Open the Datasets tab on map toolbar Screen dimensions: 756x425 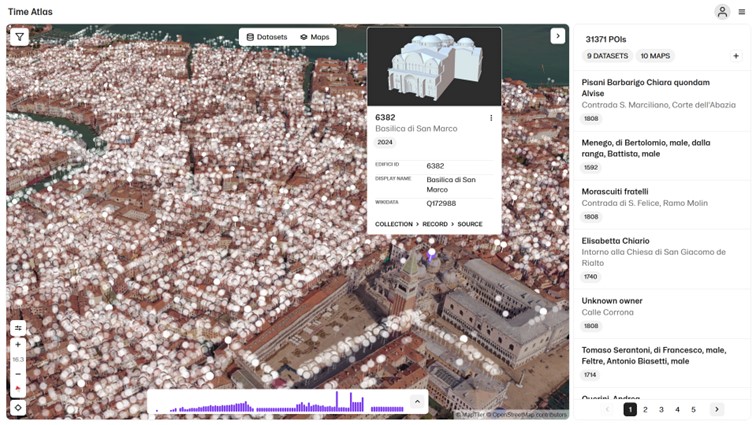(x=266, y=37)
